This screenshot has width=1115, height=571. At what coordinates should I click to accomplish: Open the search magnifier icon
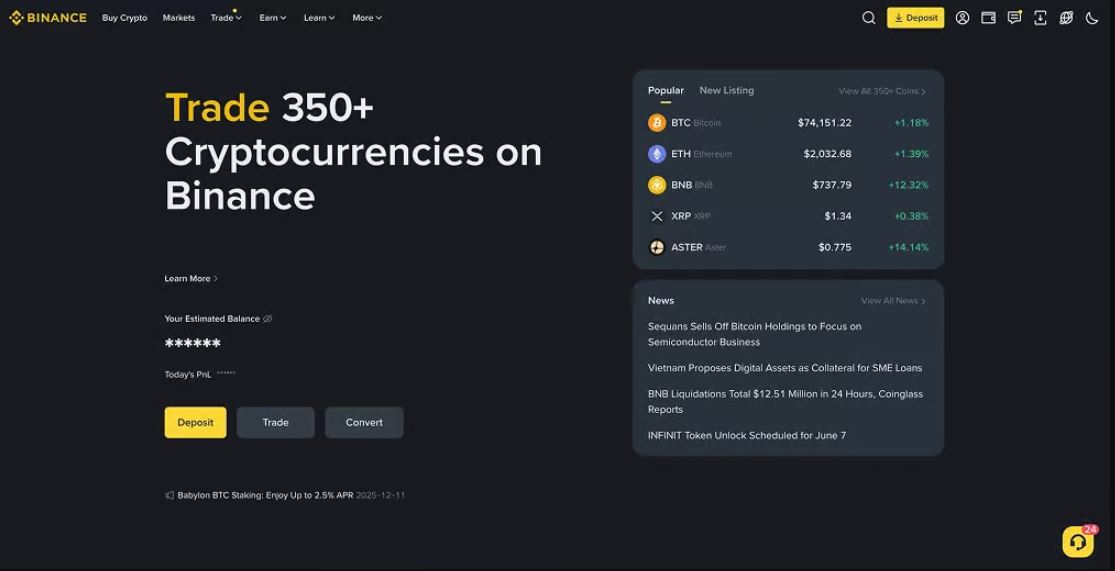pos(868,18)
